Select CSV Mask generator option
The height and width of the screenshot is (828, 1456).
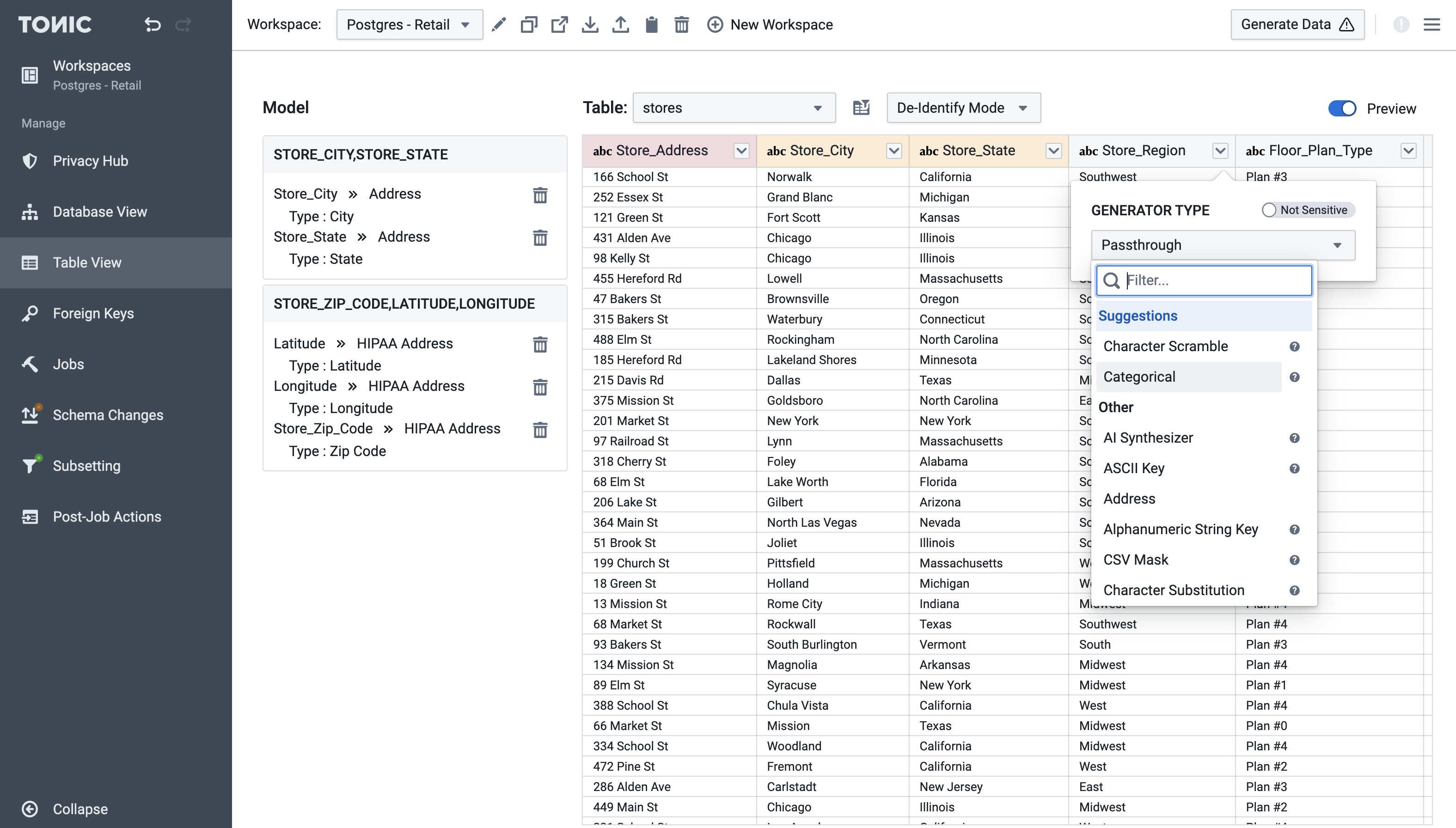tap(1189, 560)
